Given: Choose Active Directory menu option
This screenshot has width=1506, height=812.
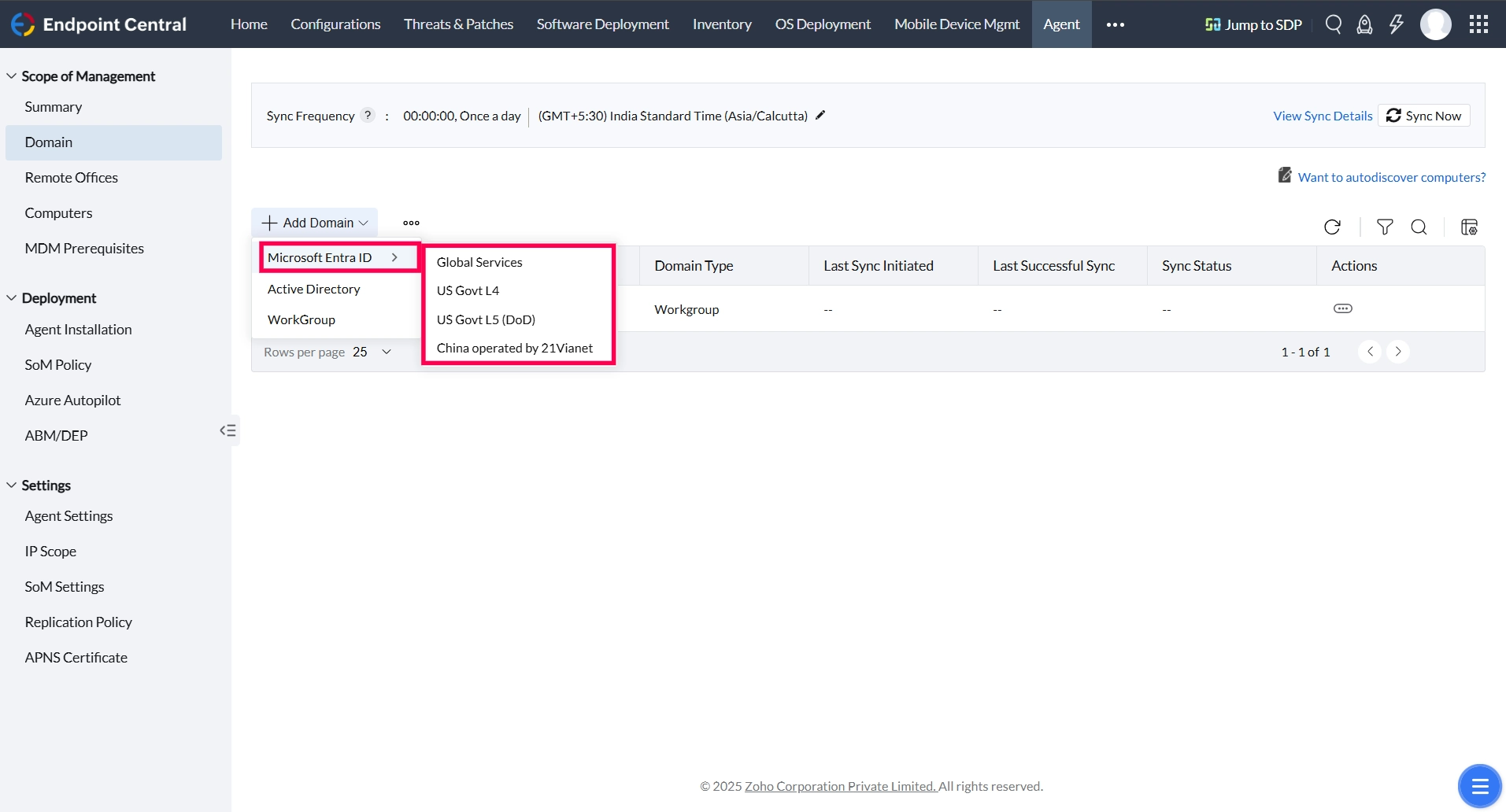Looking at the screenshot, I should coord(314,289).
